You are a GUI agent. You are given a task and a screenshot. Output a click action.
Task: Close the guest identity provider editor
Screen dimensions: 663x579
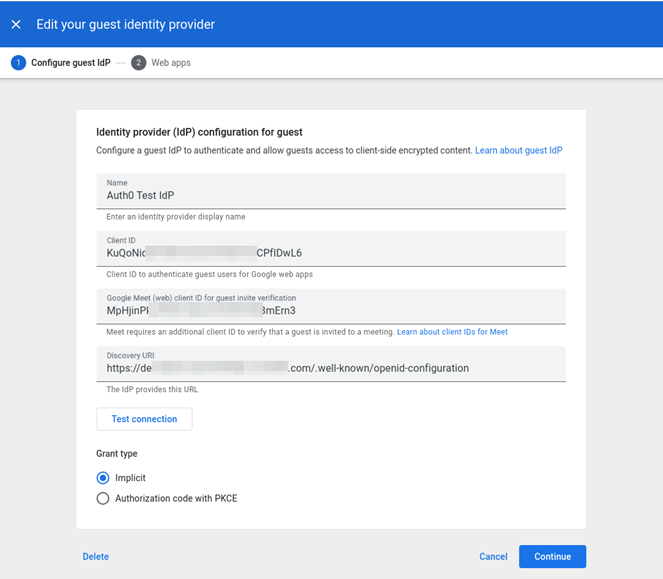16,24
